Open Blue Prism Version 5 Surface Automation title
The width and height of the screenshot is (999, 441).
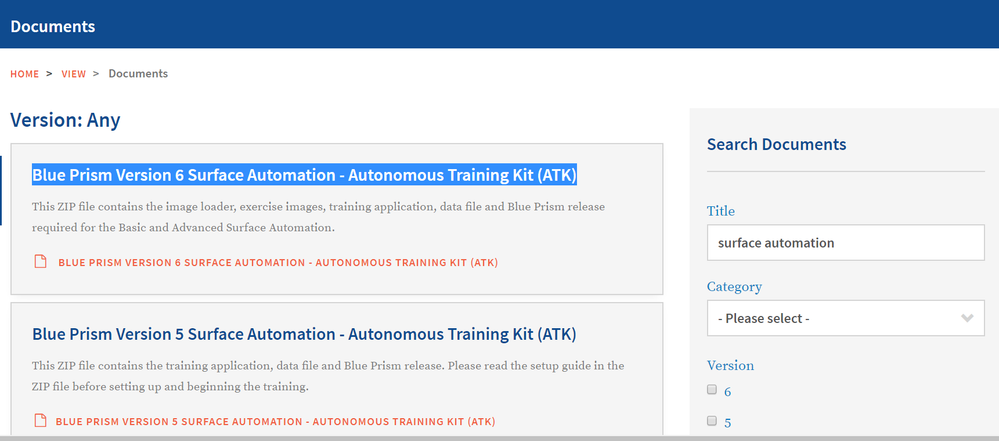click(305, 334)
